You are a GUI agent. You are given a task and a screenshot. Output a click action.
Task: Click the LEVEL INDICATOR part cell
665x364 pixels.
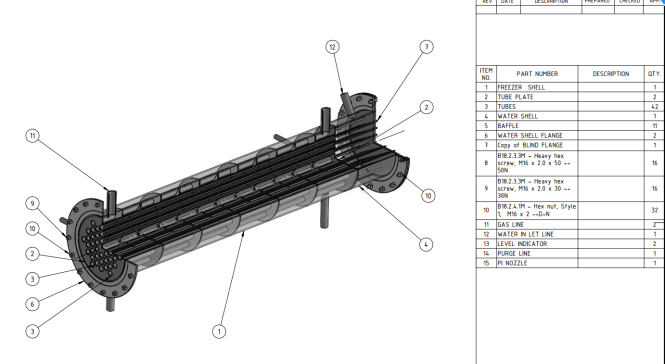point(537,244)
